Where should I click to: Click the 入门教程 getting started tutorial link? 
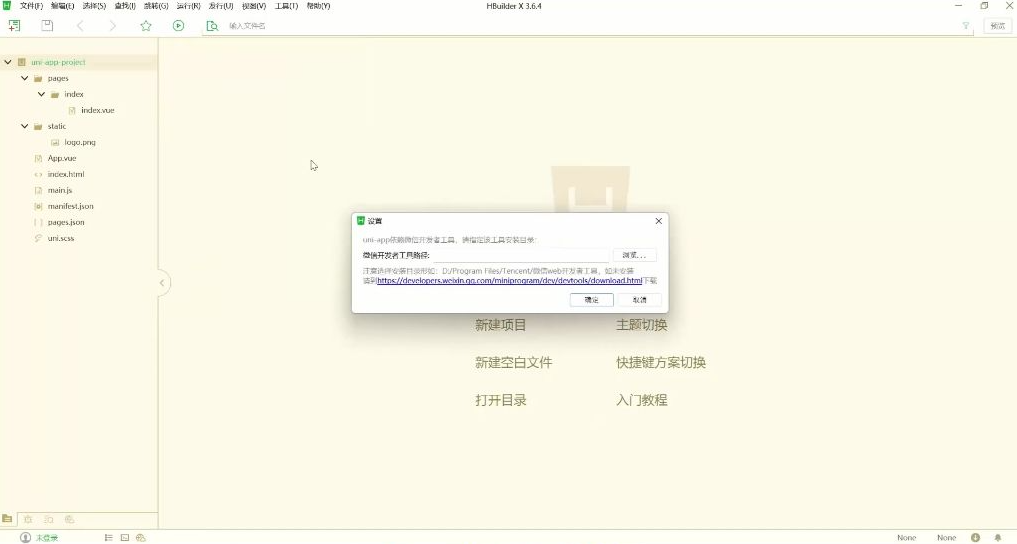pyautogui.click(x=641, y=400)
